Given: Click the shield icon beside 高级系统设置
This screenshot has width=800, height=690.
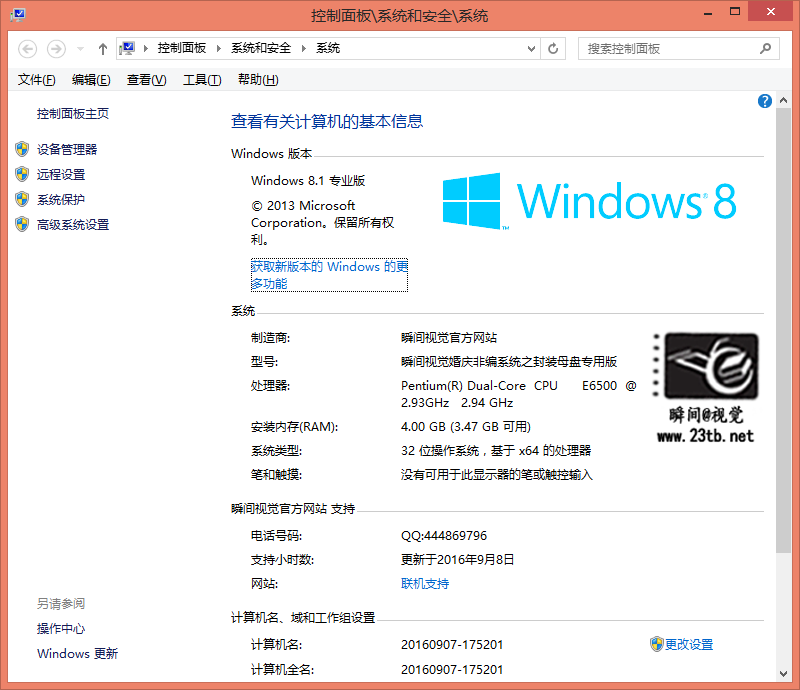Looking at the screenshot, I should tap(22, 224).
